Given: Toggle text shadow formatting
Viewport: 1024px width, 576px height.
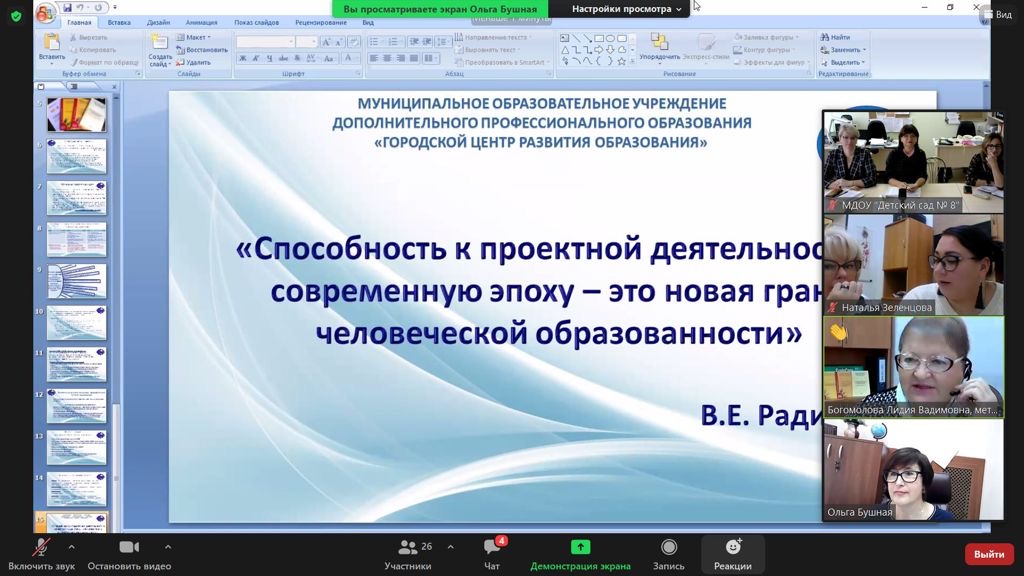Looking at the screenshot, I should (296, 59).
